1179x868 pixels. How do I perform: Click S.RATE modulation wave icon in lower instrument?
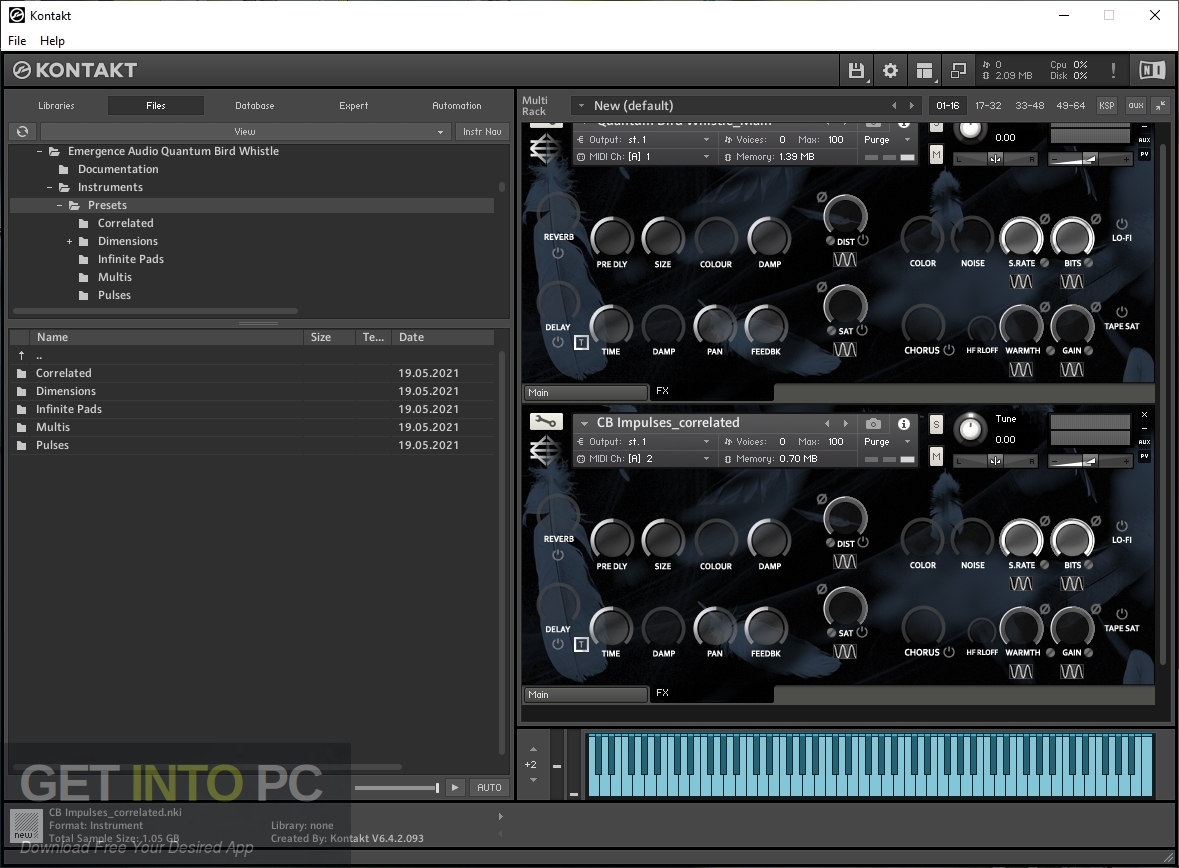tap(1020, 584)
